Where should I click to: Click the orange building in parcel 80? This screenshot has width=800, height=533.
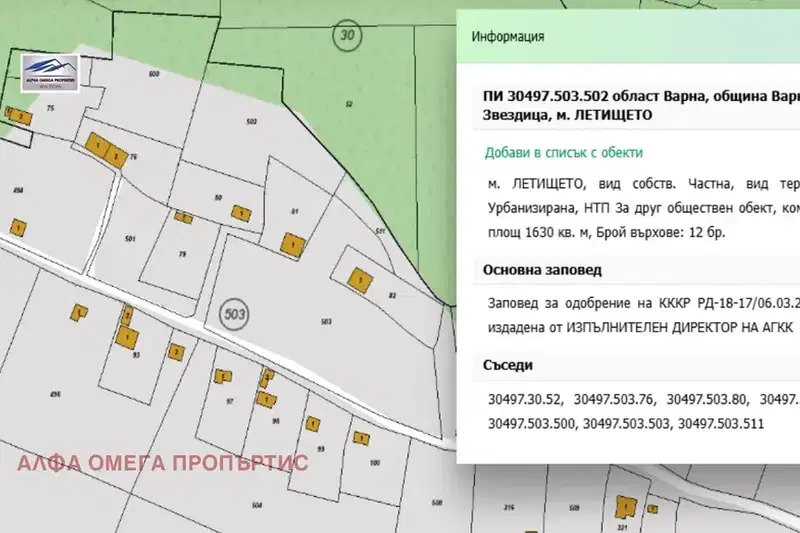click(241, 213)
